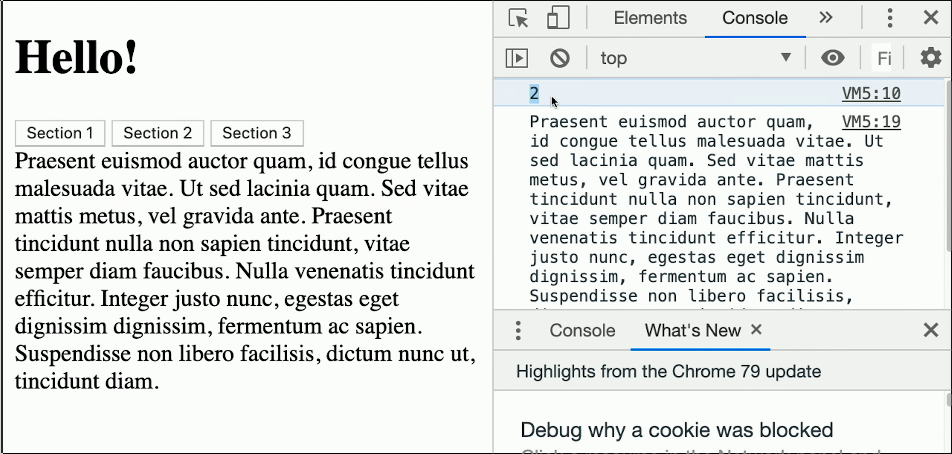
Task: Open the drawer three-dot menu beside Console
Action: [517, 330]
